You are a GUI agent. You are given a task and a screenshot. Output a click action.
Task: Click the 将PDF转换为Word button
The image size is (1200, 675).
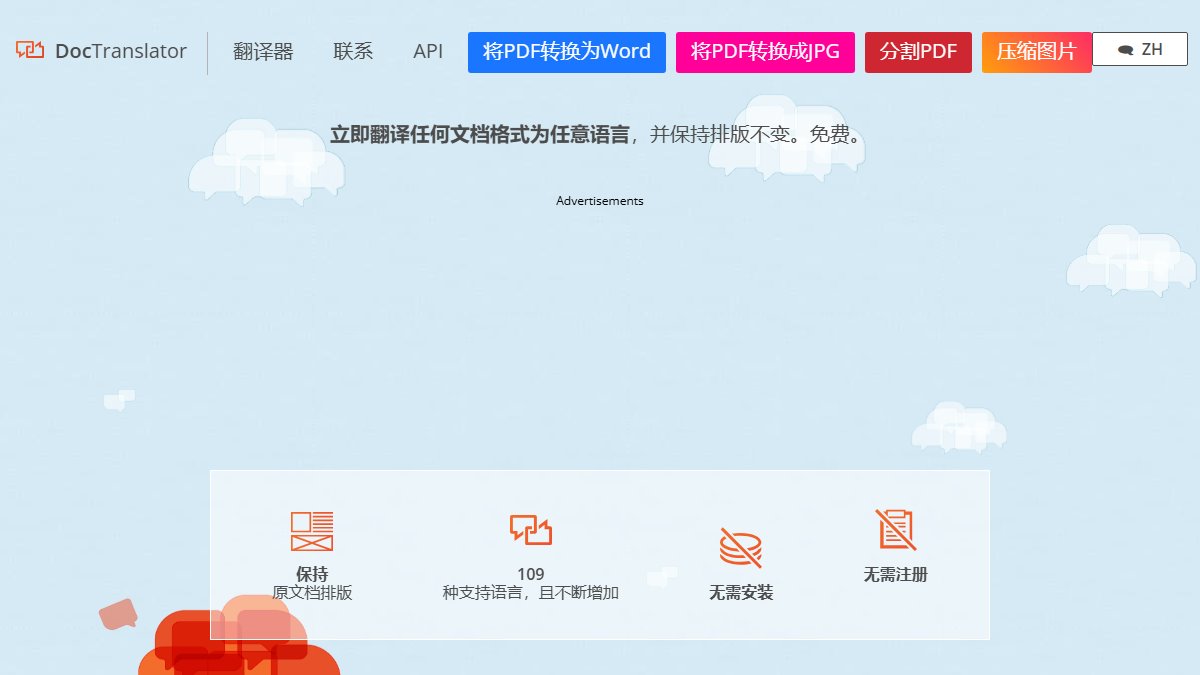click(567, 52)
